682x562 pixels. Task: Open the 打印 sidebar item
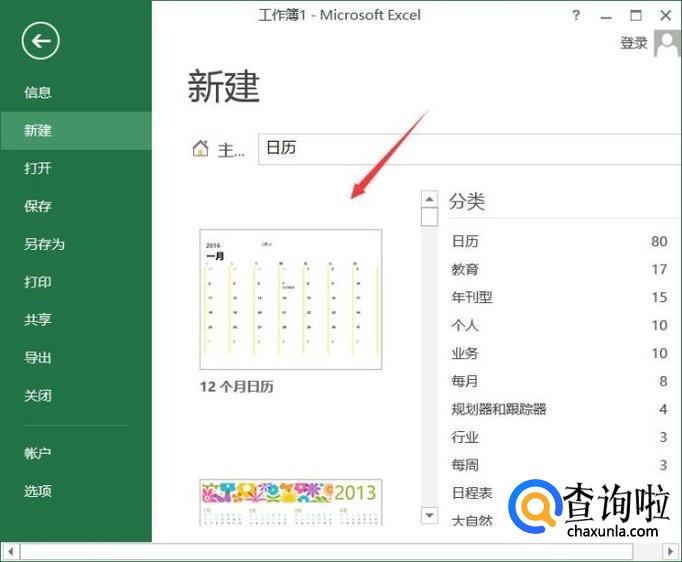pos(38,282)
